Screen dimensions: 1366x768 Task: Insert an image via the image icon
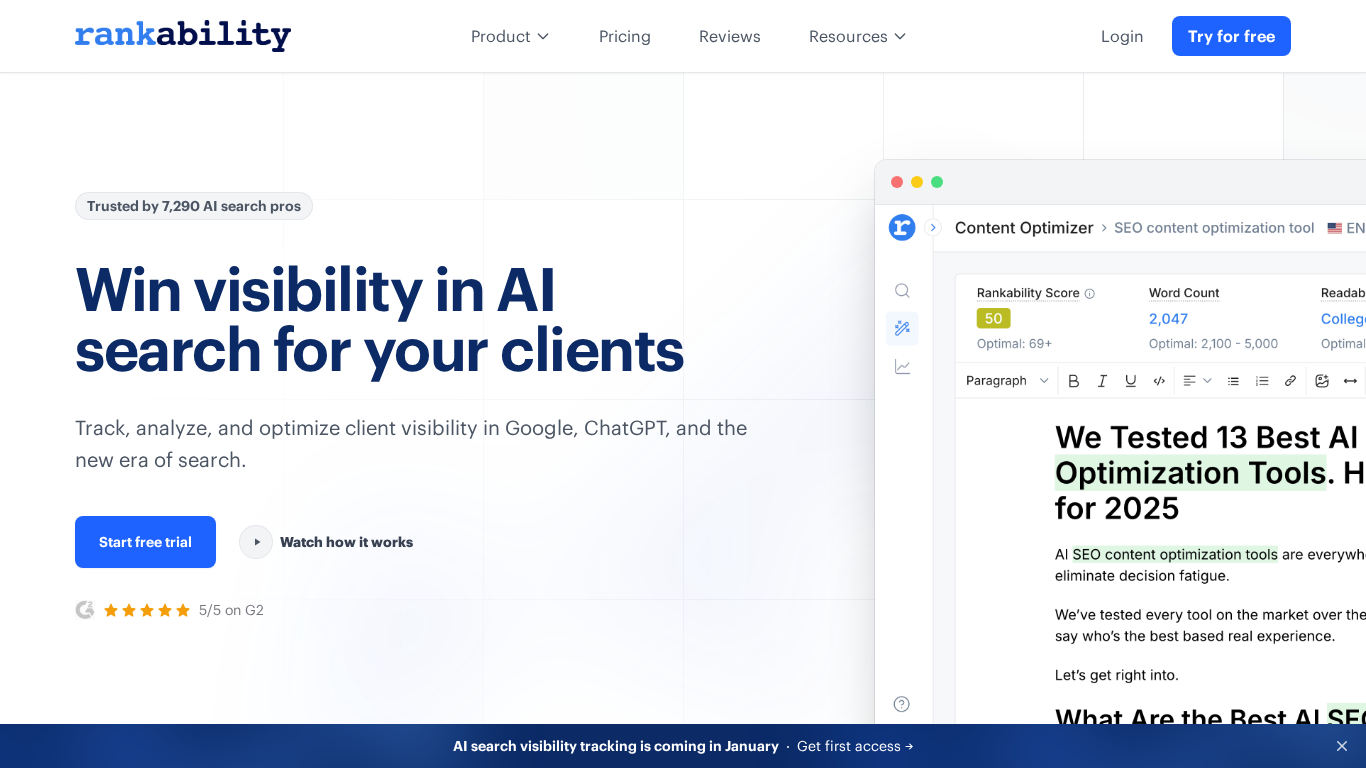(x=1321, y=380)
